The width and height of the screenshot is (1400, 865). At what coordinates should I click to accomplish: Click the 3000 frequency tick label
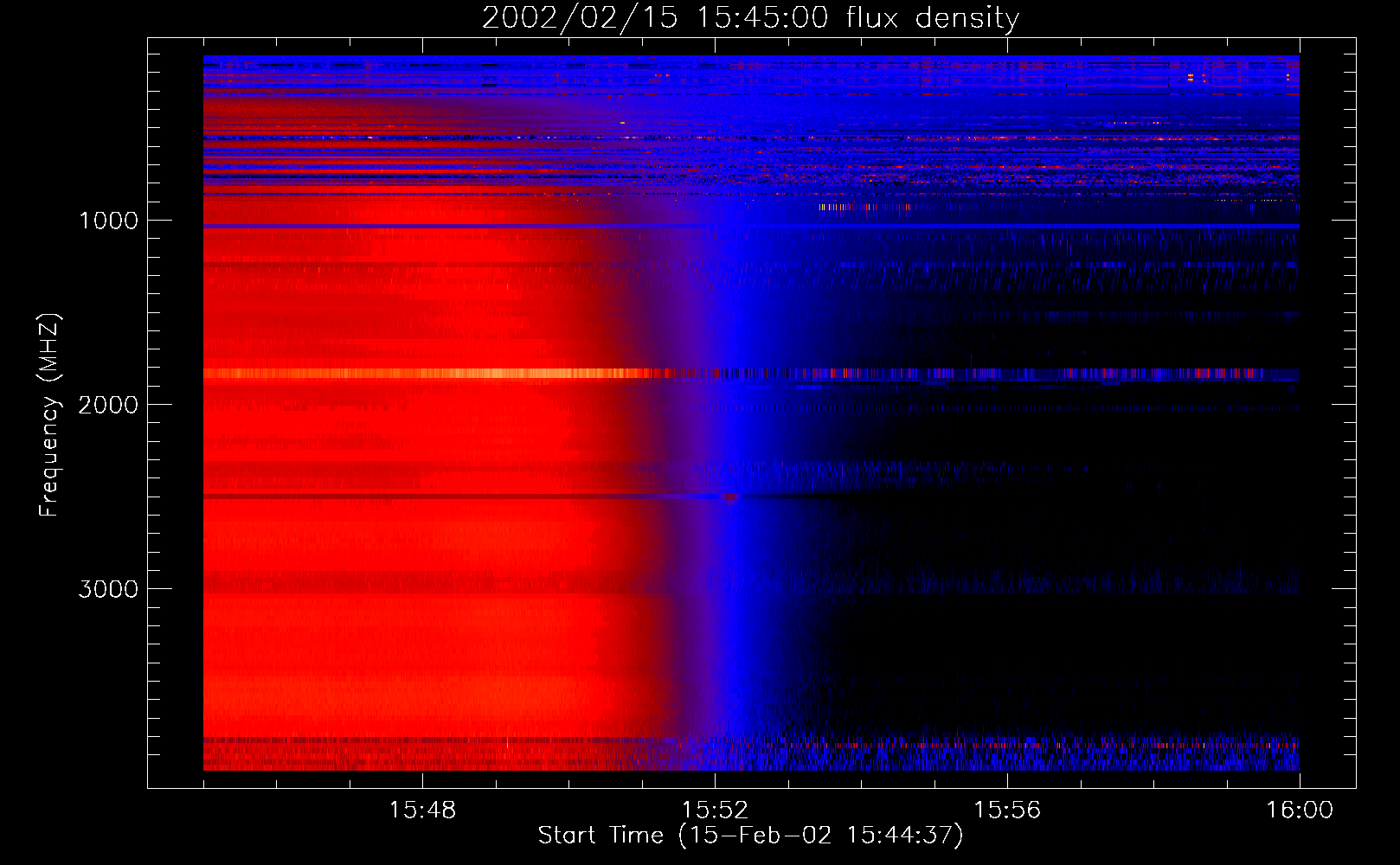108,589
